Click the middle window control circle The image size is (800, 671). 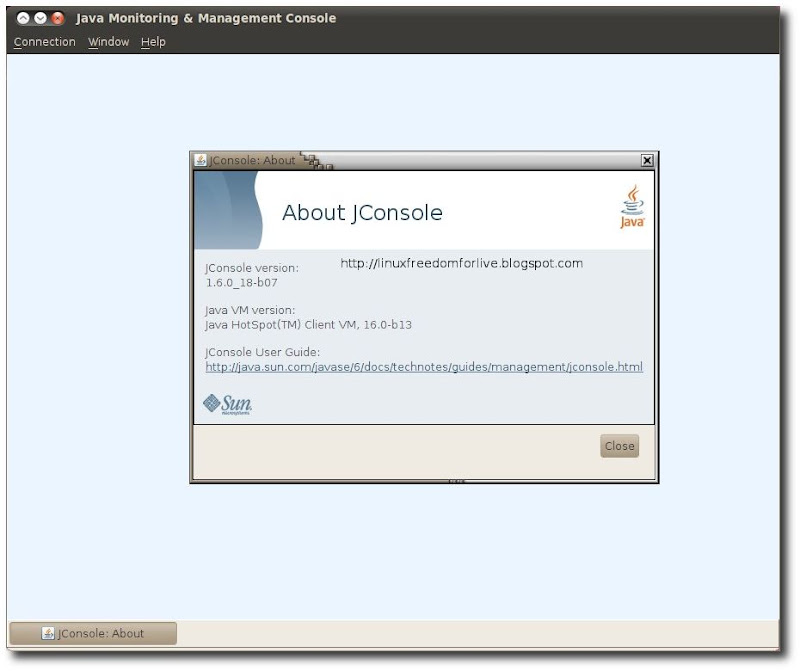[x=39, y=17]
